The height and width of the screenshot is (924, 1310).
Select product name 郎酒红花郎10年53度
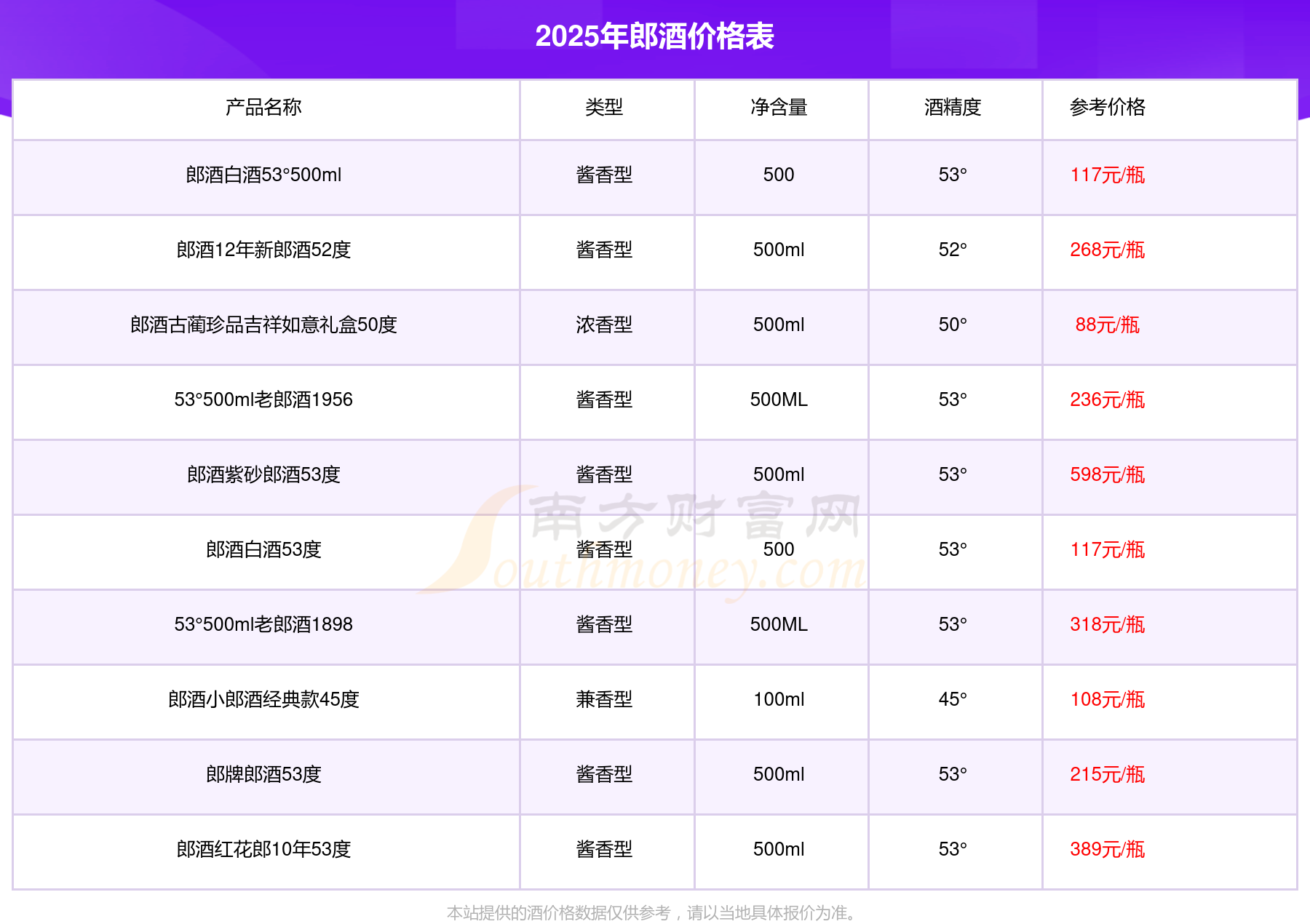(263, 850)
